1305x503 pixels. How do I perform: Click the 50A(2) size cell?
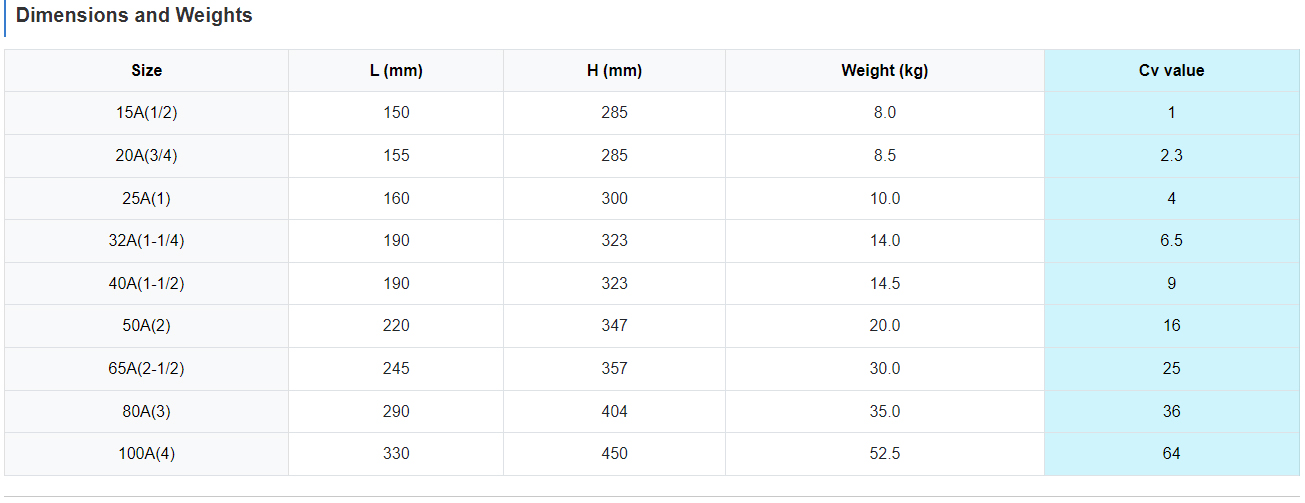146,326
